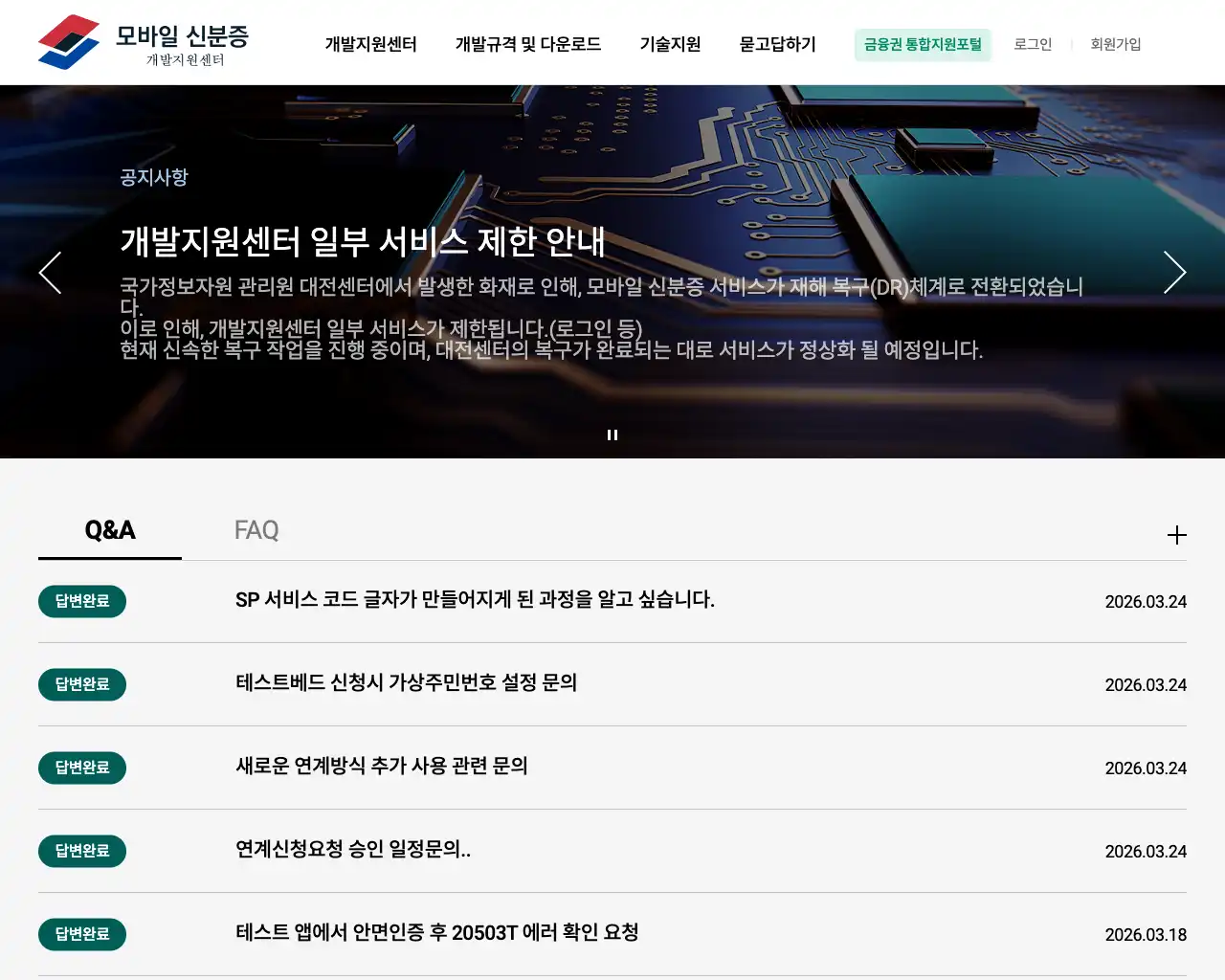The height and width of the screenshot is (980, 1225).
Task: Click the 로그인 link
Action: 1033,44
